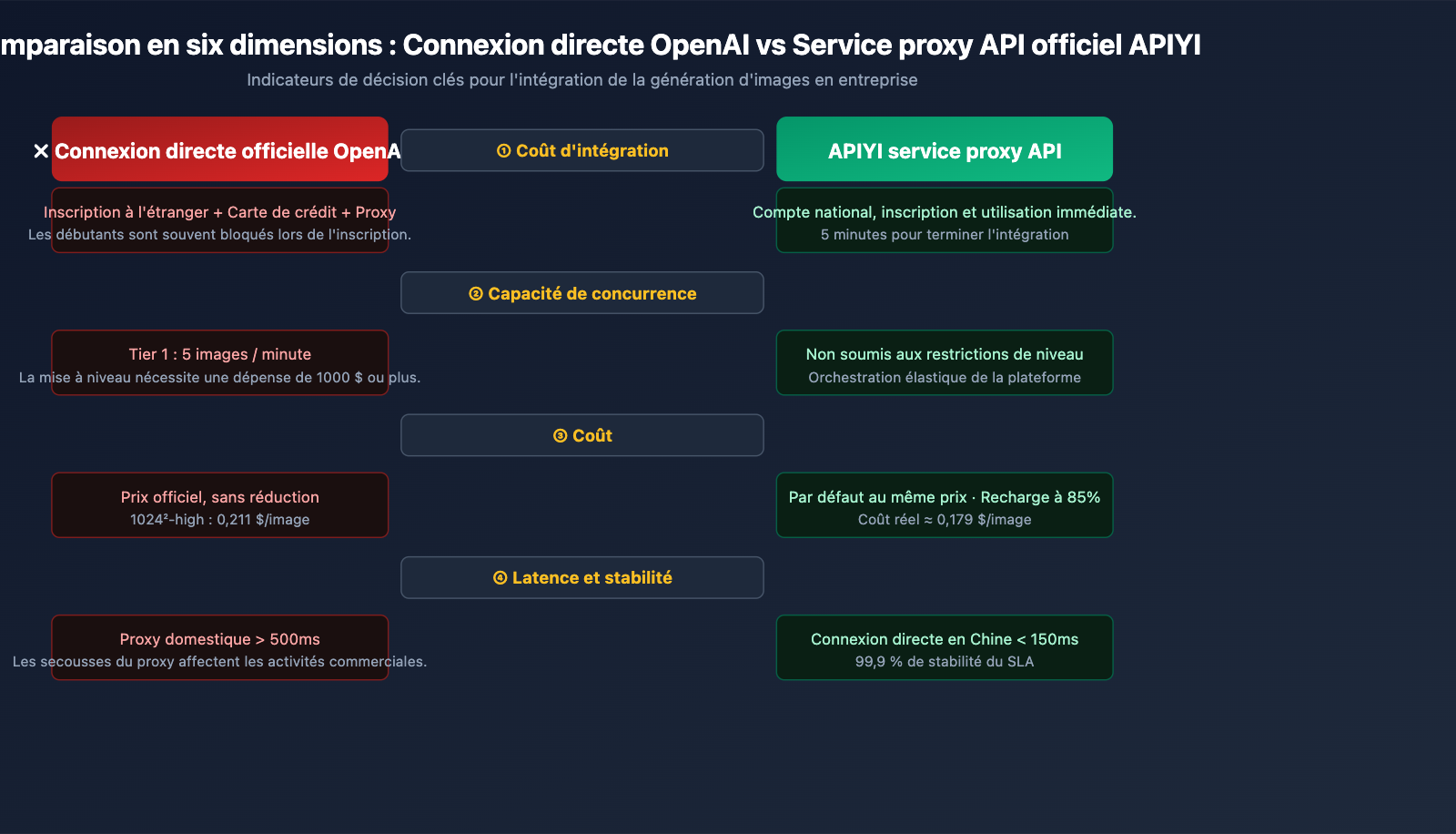Click the ① icon beside Coût d'intégration
Viewport: 1456px width, 834px height.
coord(502,151)
